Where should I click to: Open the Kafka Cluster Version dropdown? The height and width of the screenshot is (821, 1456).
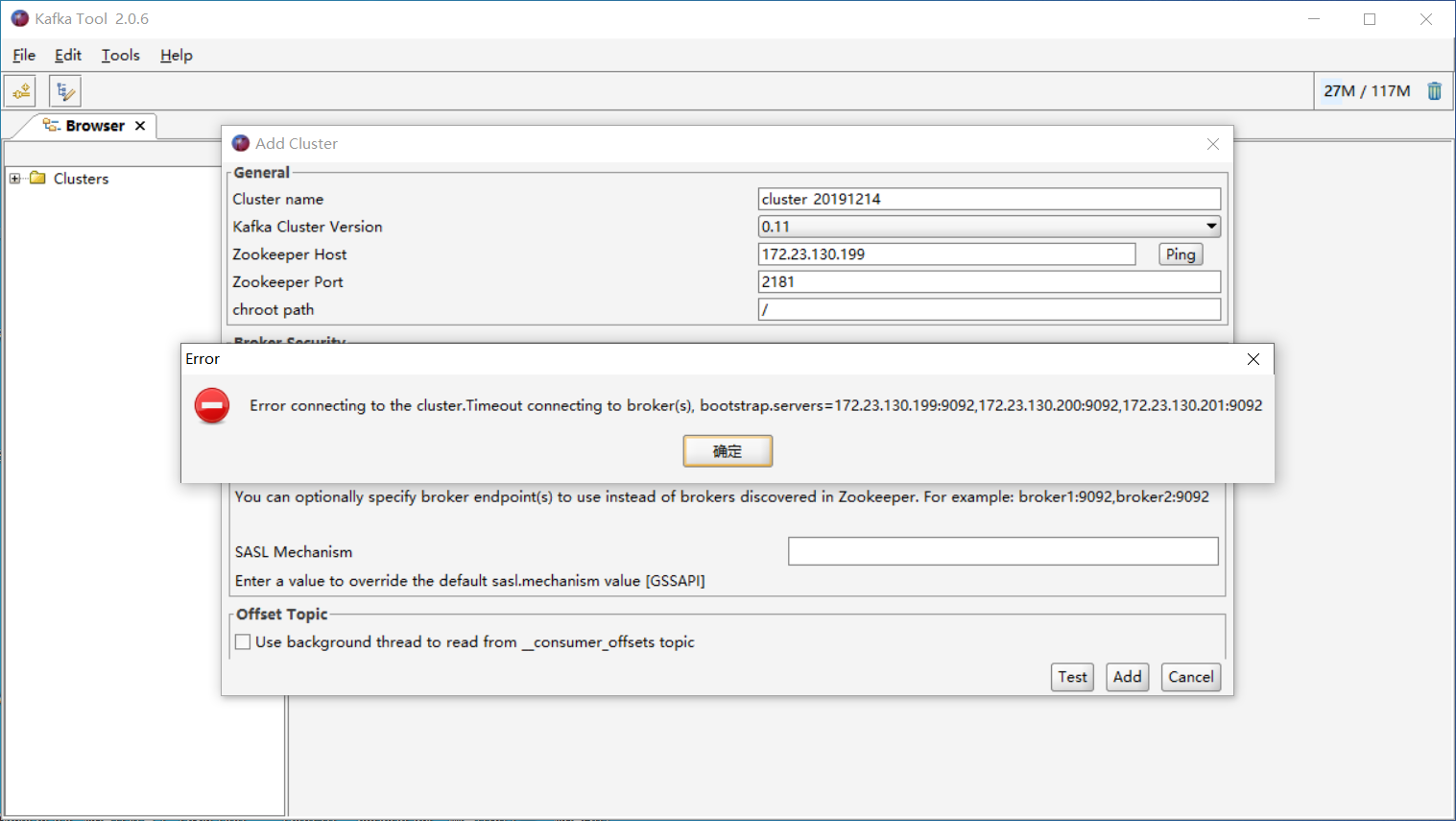(1211, 227)
